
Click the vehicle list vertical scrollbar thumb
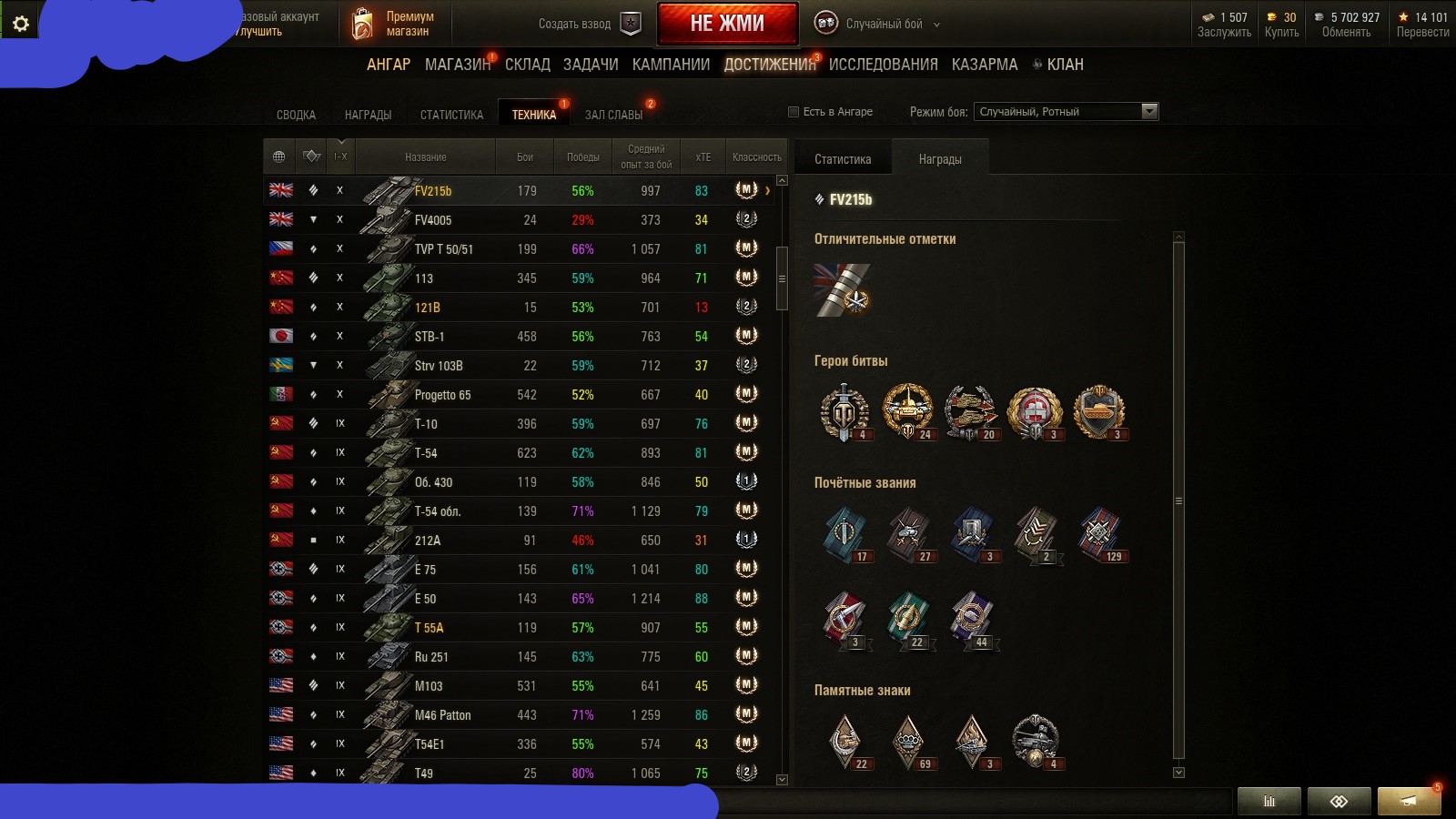(782, 278)
